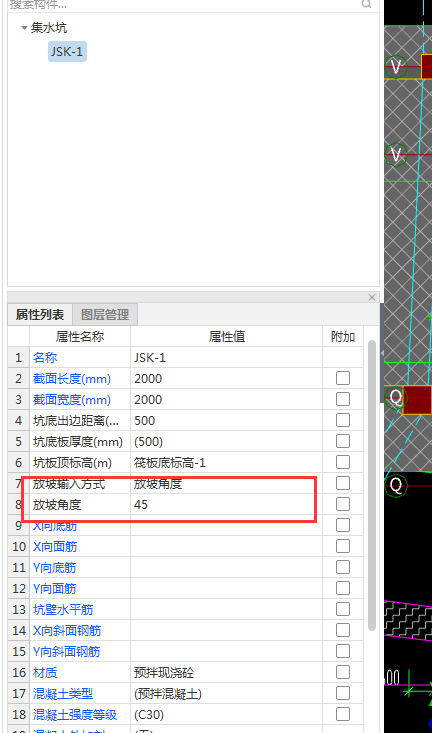Close the property panel with X
Screen dimensions: 432x733
pos(372,297)
